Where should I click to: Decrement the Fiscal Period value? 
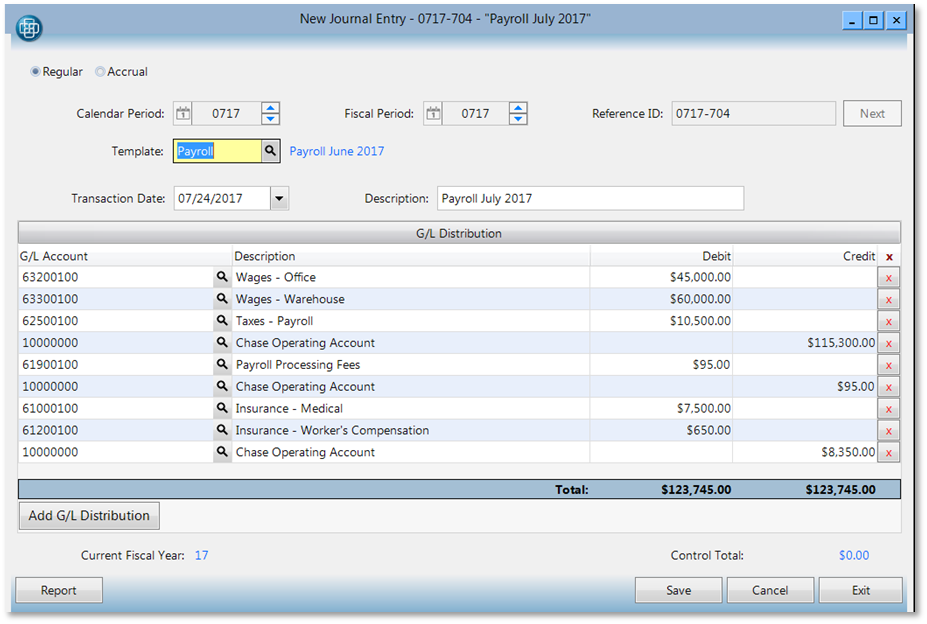pos(518,119)
